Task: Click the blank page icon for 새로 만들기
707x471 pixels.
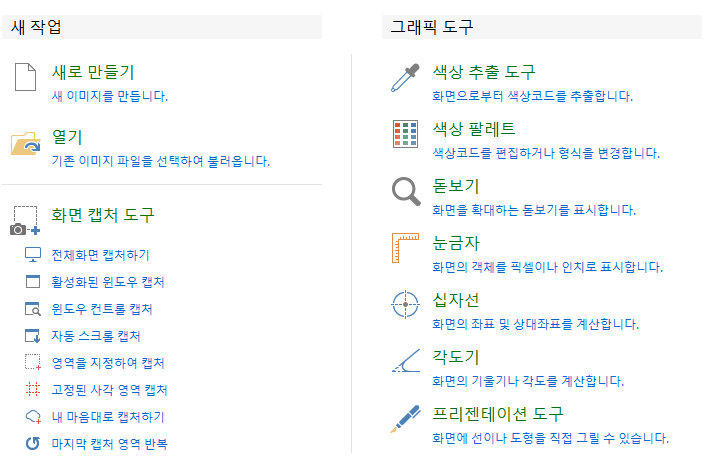Action: click(25, 77)
